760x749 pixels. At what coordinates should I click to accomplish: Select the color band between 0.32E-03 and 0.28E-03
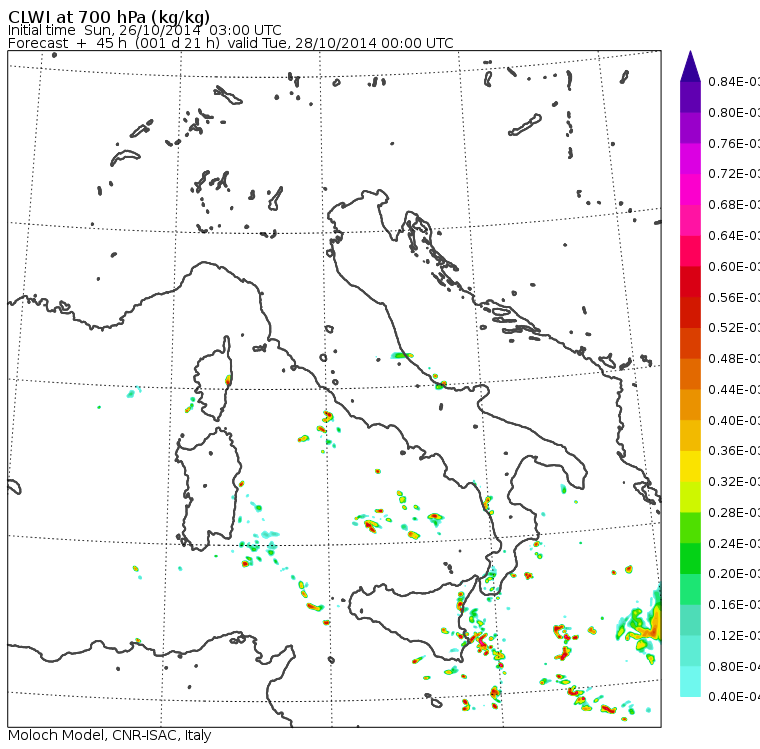click(690, 497)
